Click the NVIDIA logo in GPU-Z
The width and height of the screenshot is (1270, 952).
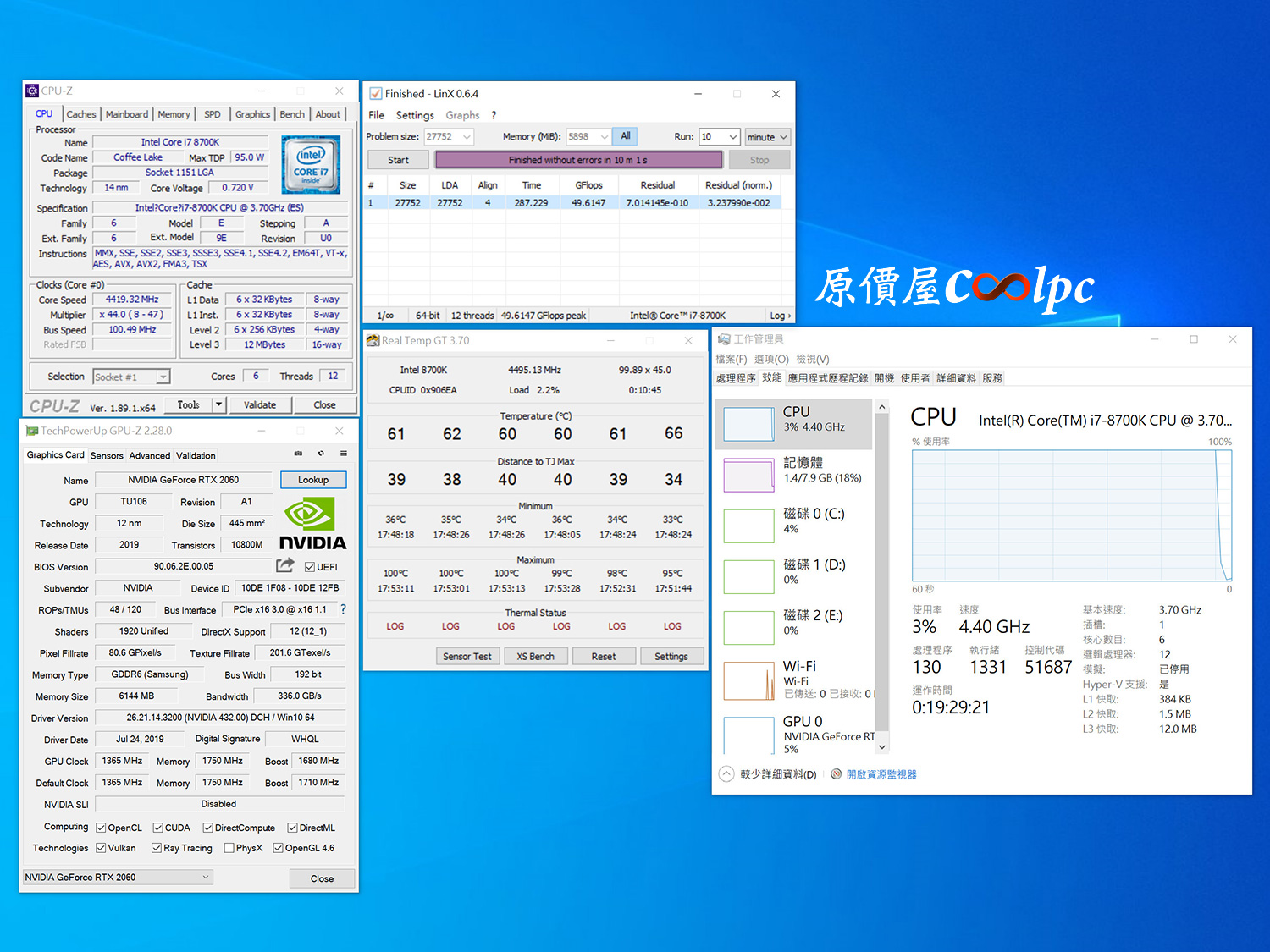(x=312, y=525)
